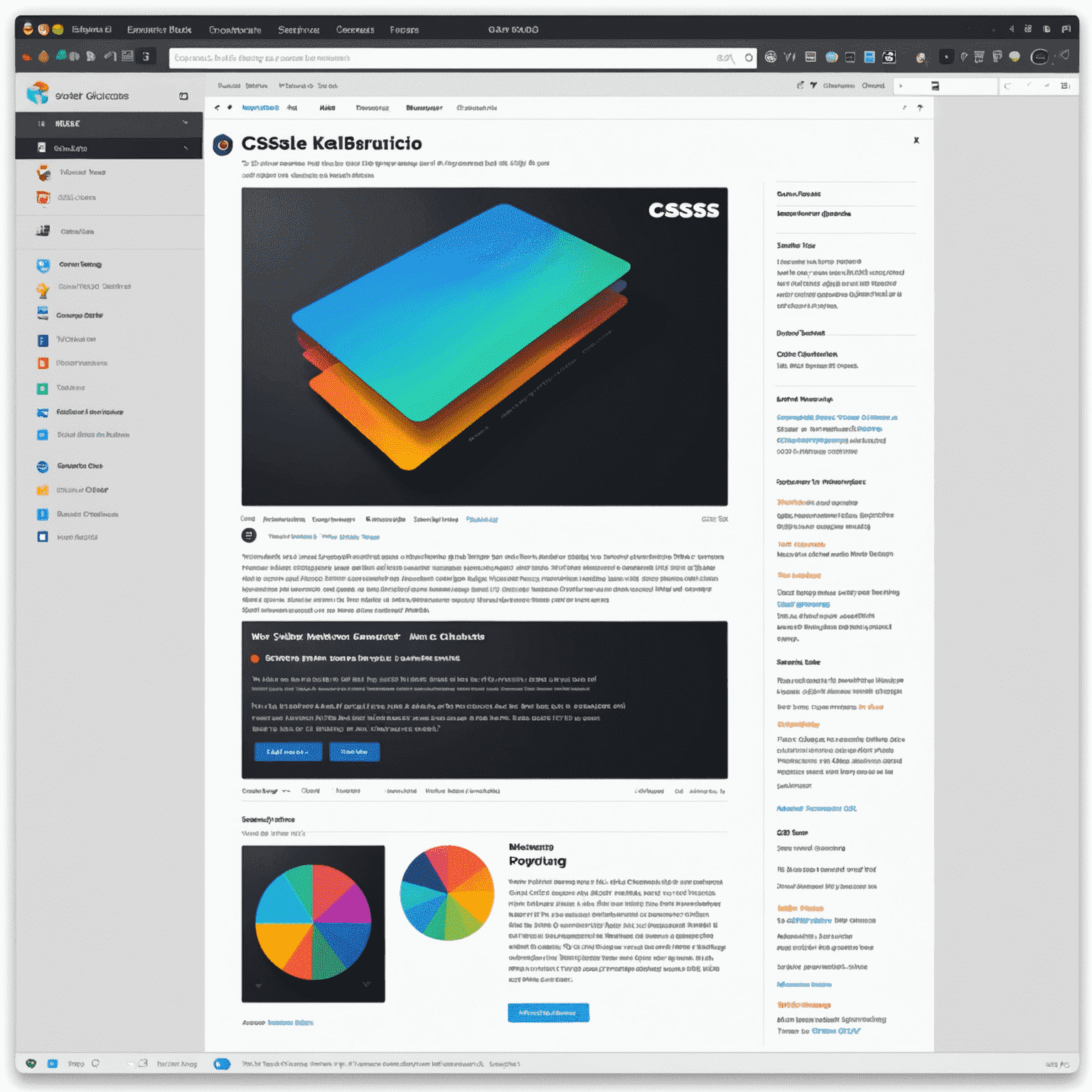Click the first blue button in the dark panel
Image resolution: width=1092 pixels, height=1092 pixels.
click(288, 751)
